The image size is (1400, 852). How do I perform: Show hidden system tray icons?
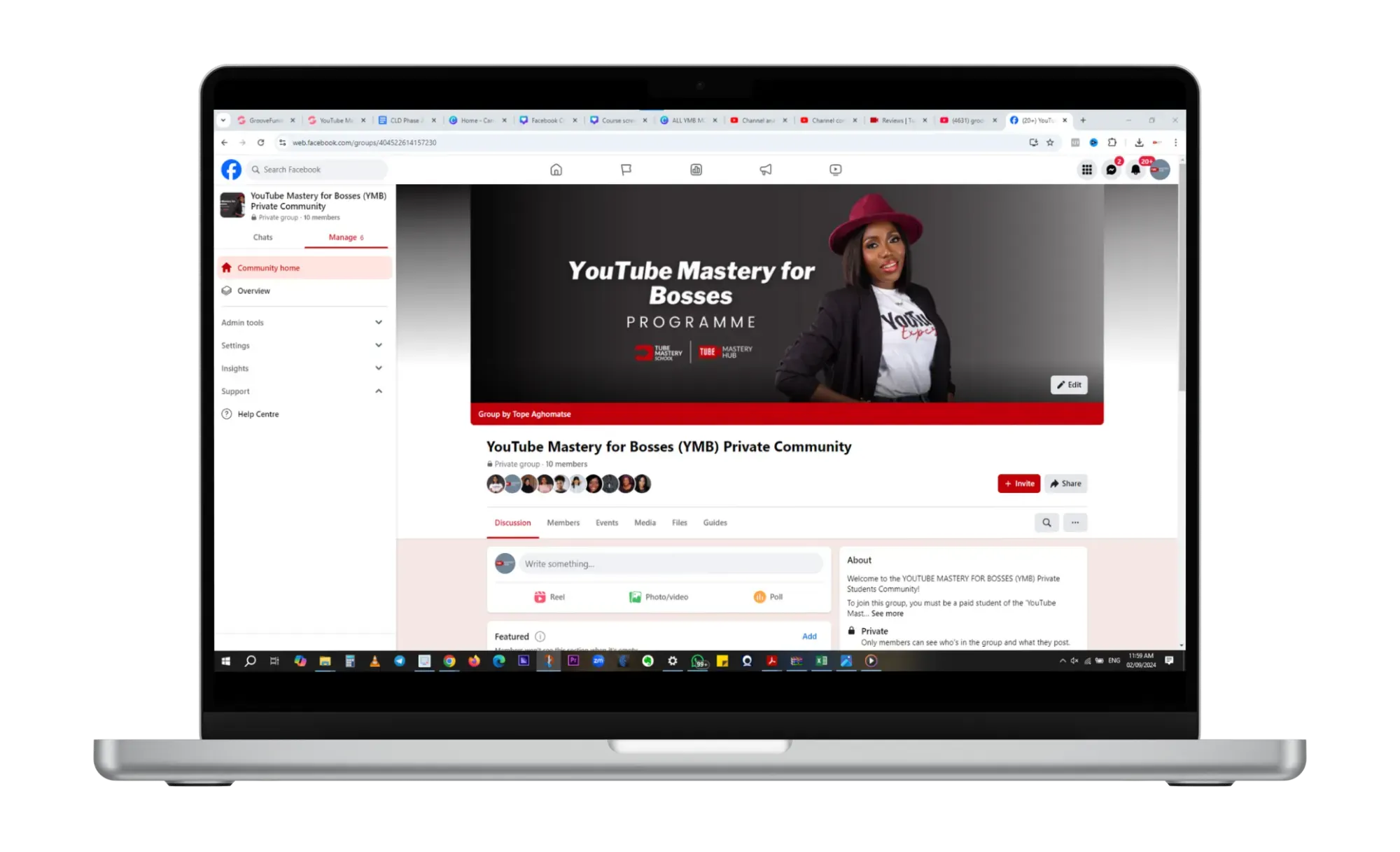(1063, 661)
